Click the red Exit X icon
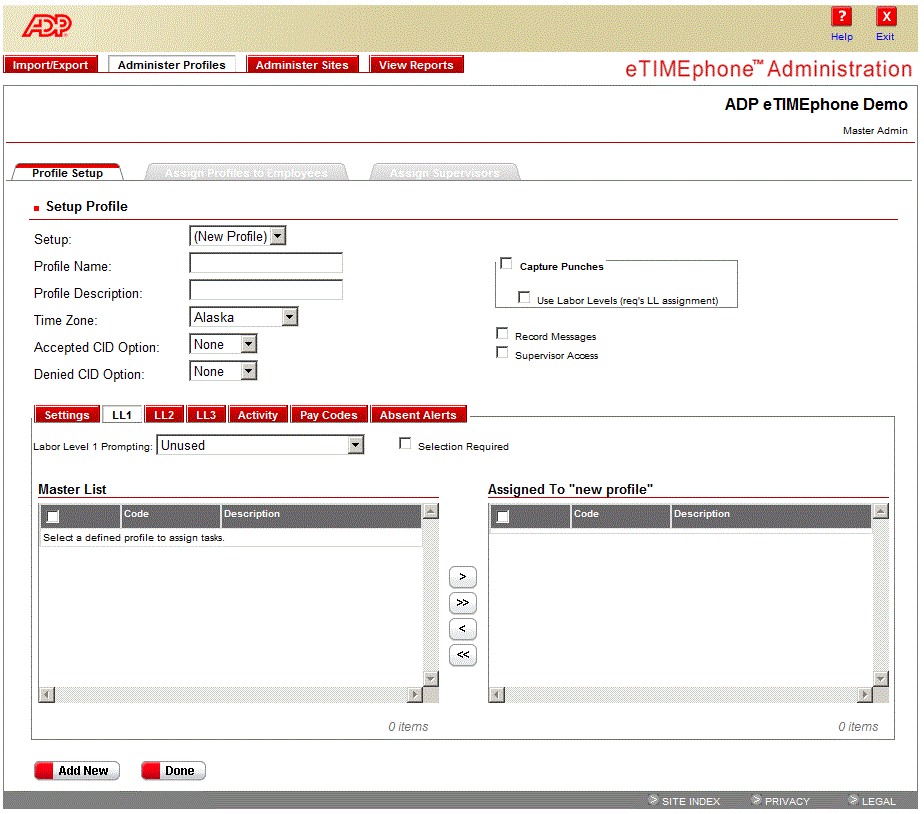 pyautogui.click(x=886, y=17)
